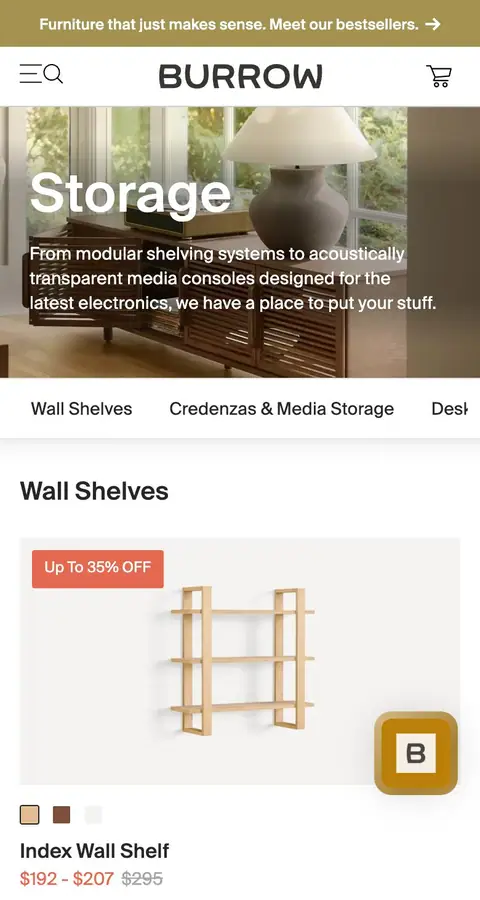Select the white color swatch

(93, 814)
